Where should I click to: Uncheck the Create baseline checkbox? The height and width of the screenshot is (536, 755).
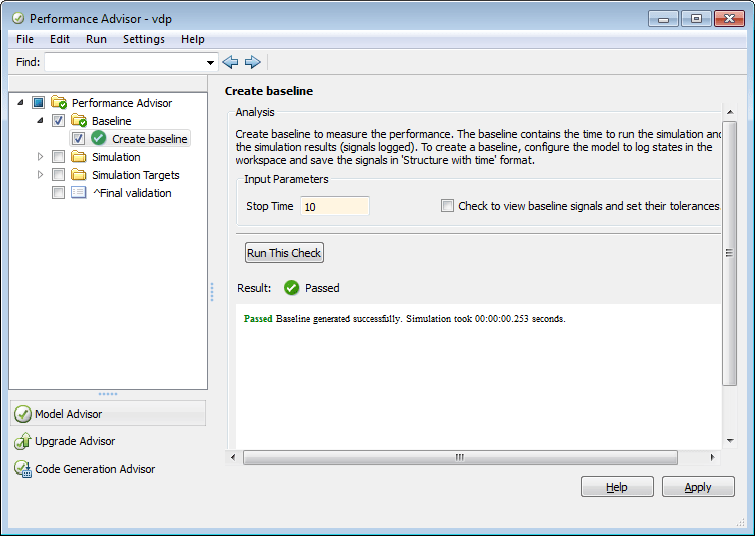coord(78,139)
